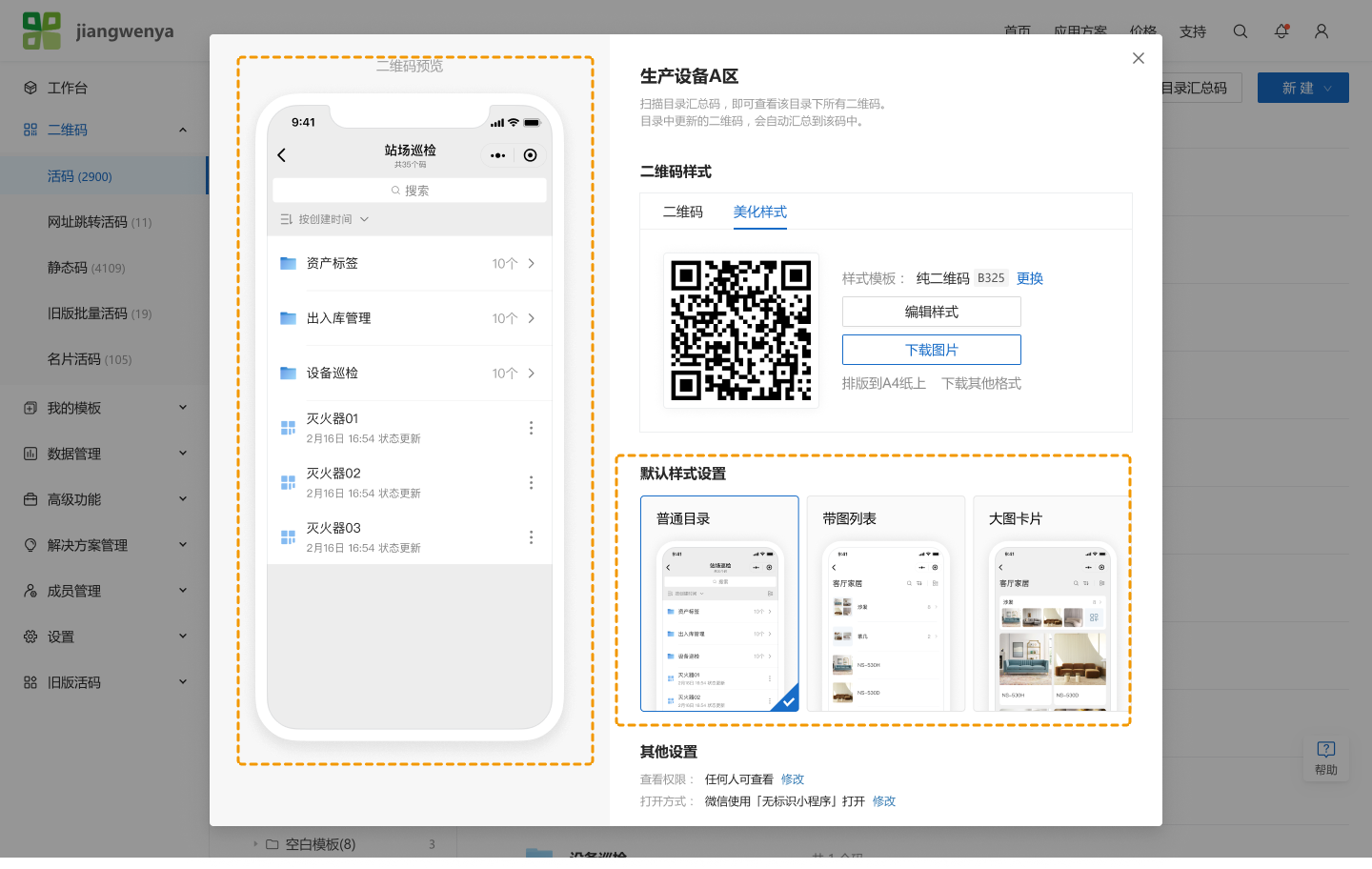Expand the 我的模板 sidebar section

(x=183, y=408)
